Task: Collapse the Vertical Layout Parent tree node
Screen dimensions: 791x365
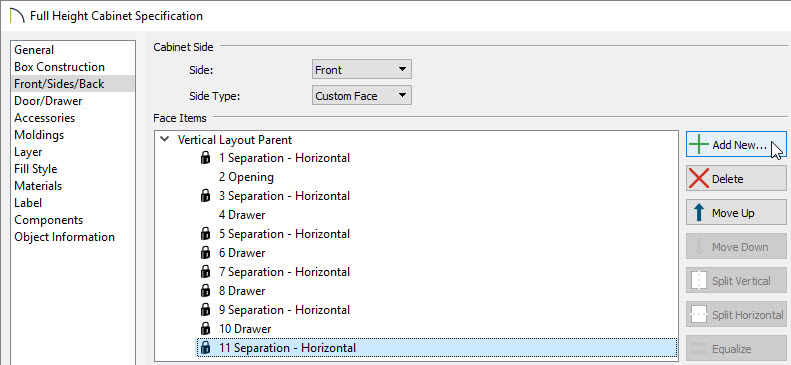Action: coord(164,139)
